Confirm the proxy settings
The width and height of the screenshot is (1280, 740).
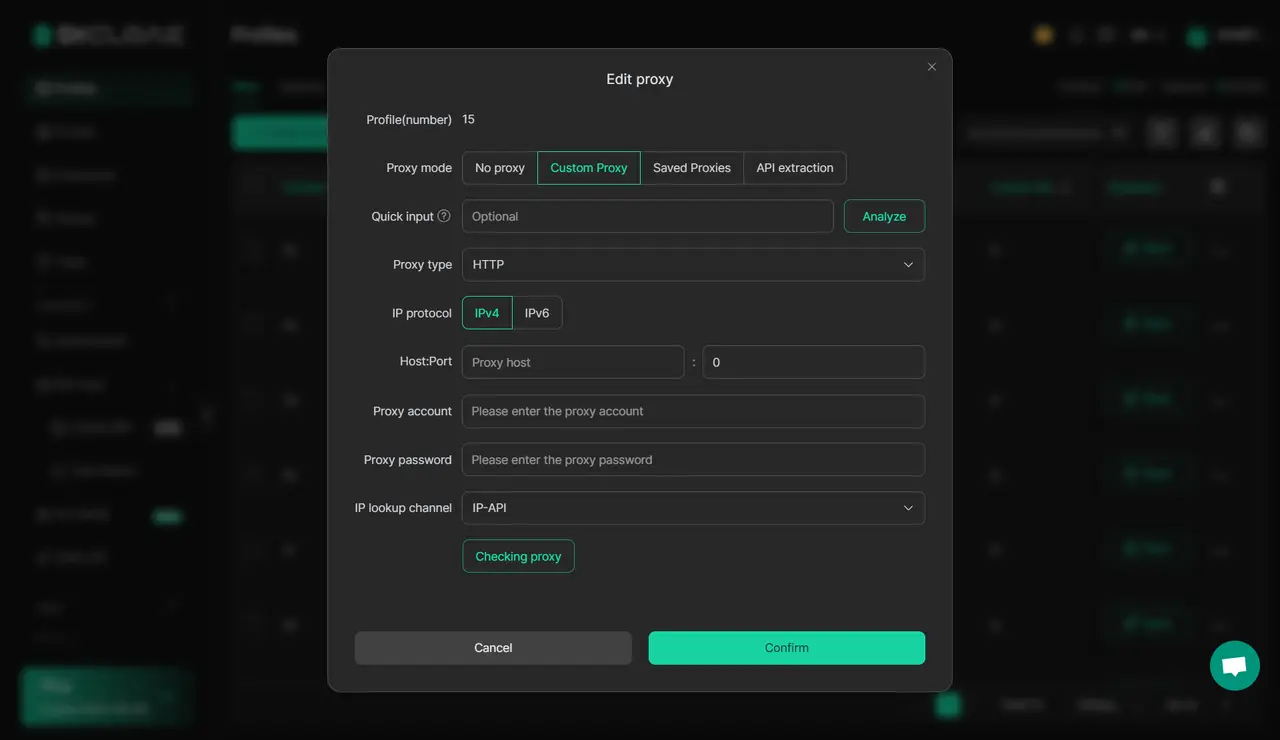[x=786, y=648]
